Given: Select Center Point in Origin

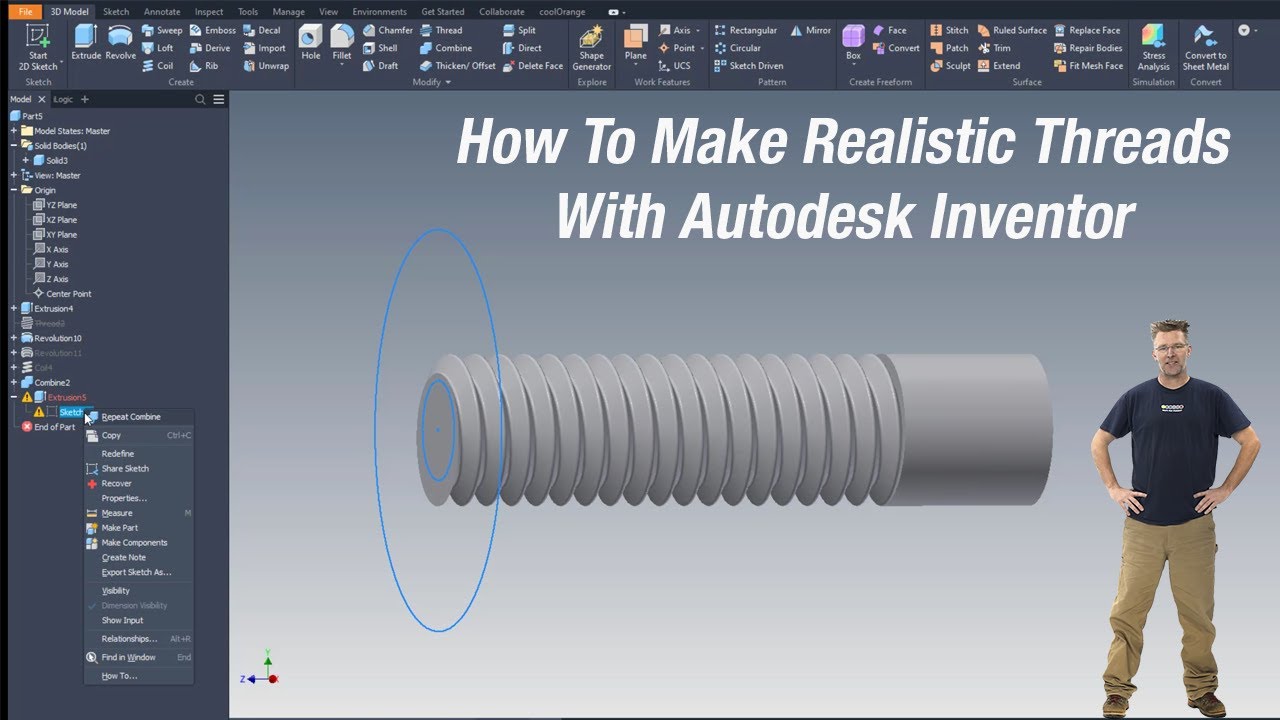Looking at the screenshot, I should (62, 294).
